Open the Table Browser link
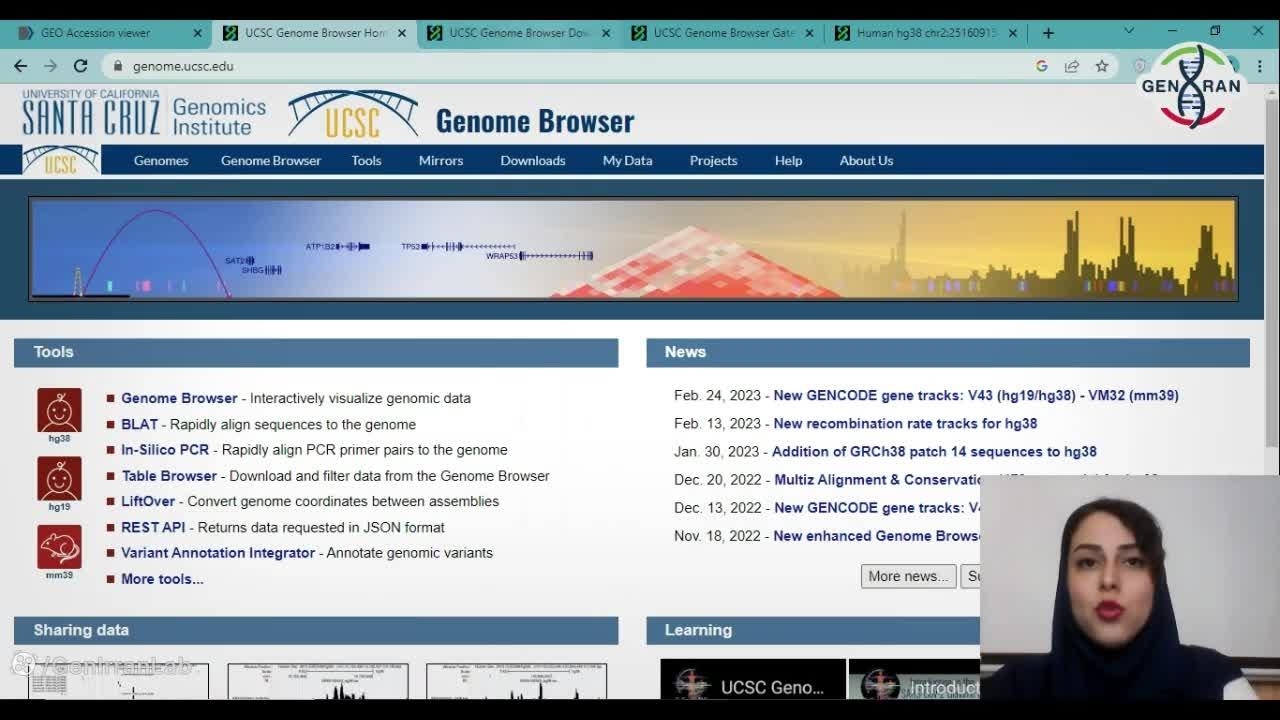This screenshot has height=720, width=1280. pos(168,476)
